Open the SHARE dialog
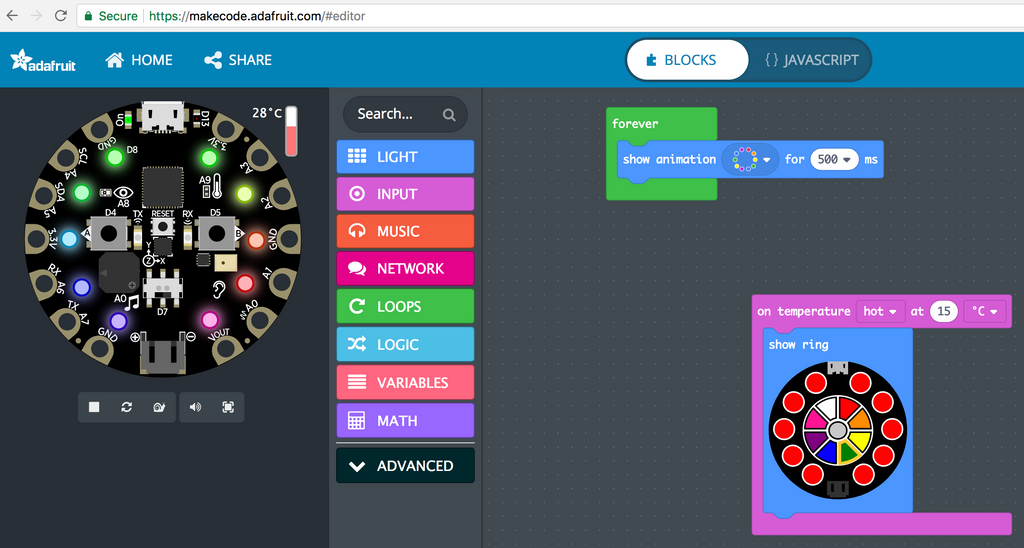The height and width of the screenshot is (548, 1024). pyautogui.click(x=238, y=60)
